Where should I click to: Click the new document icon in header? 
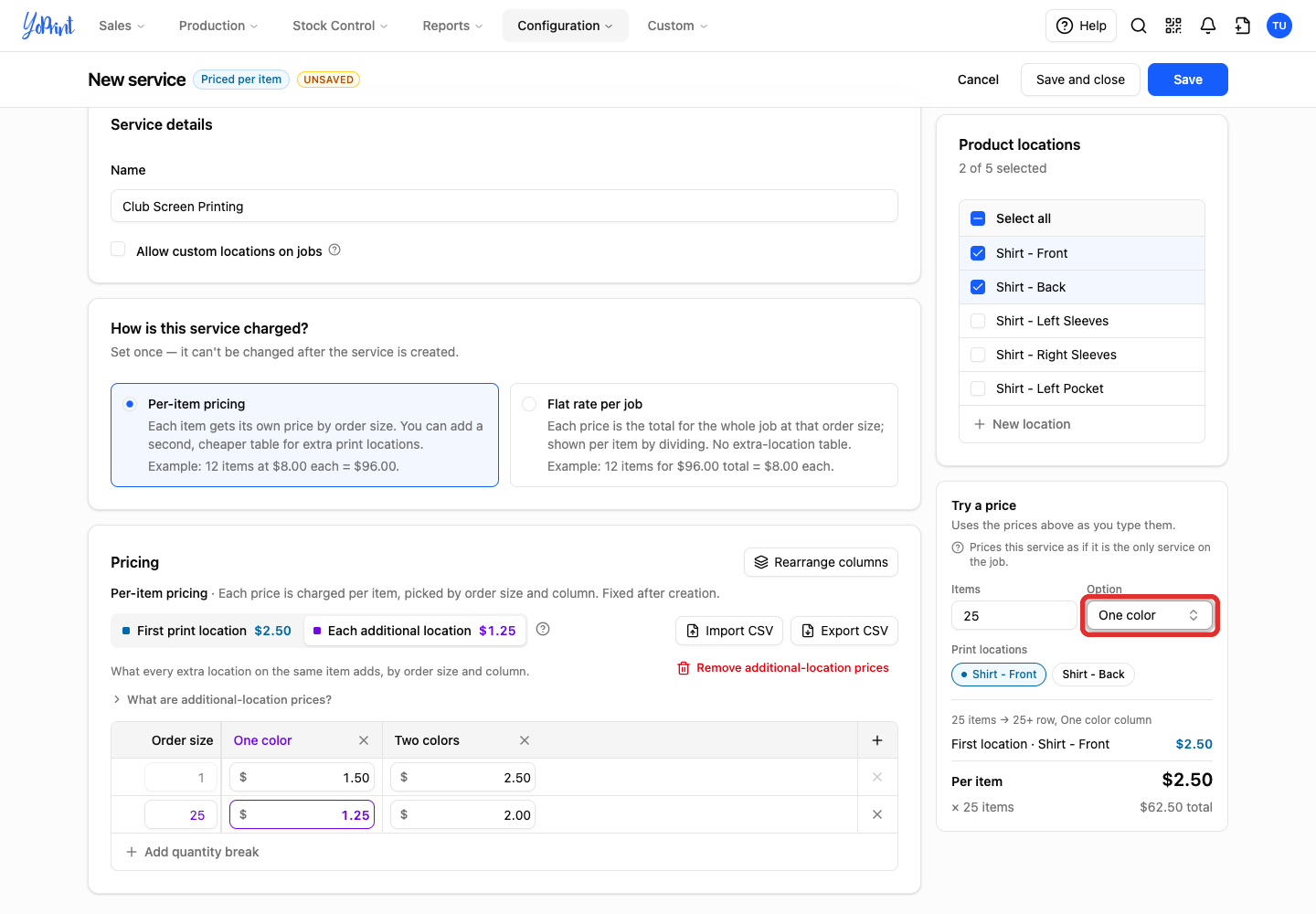tap(1243, 26)
